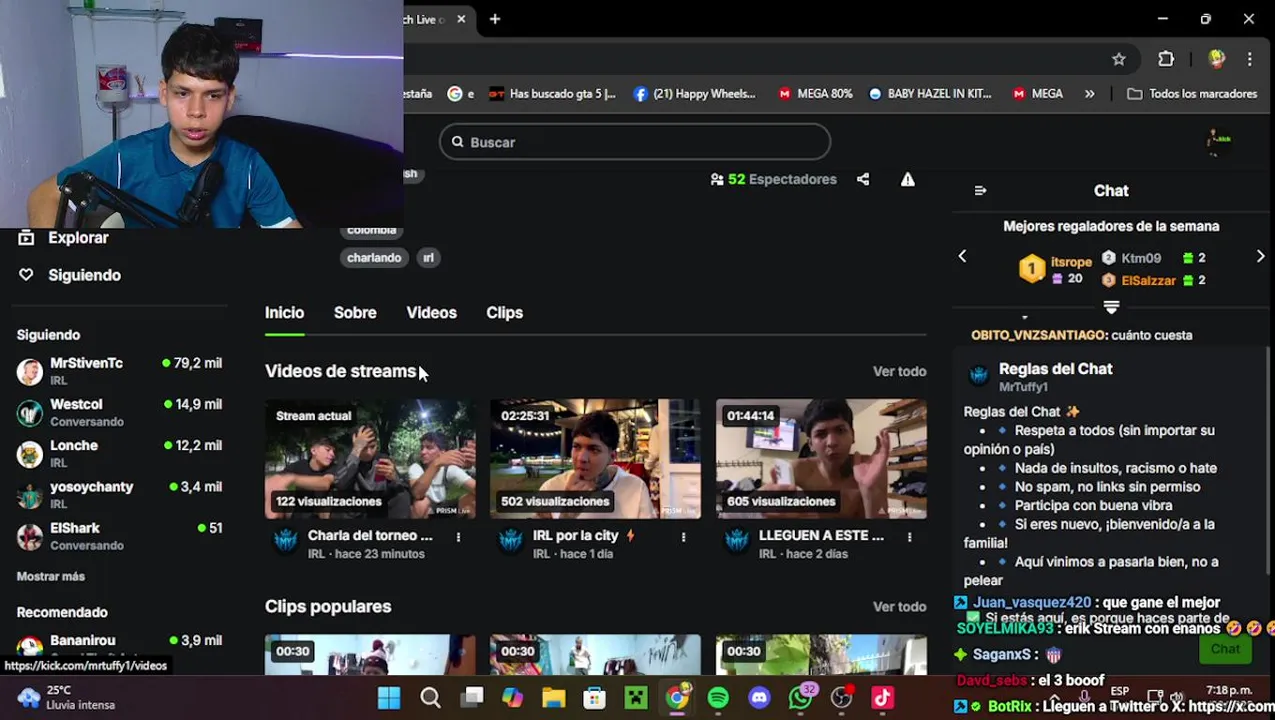Open Minecraft from the taskbar
Screen dimensions: 1275x720
point(636,698)
